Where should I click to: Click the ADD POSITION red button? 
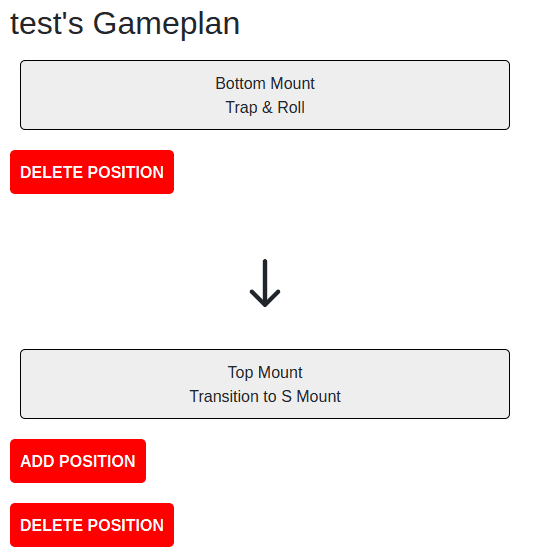[x=78, y=461]
